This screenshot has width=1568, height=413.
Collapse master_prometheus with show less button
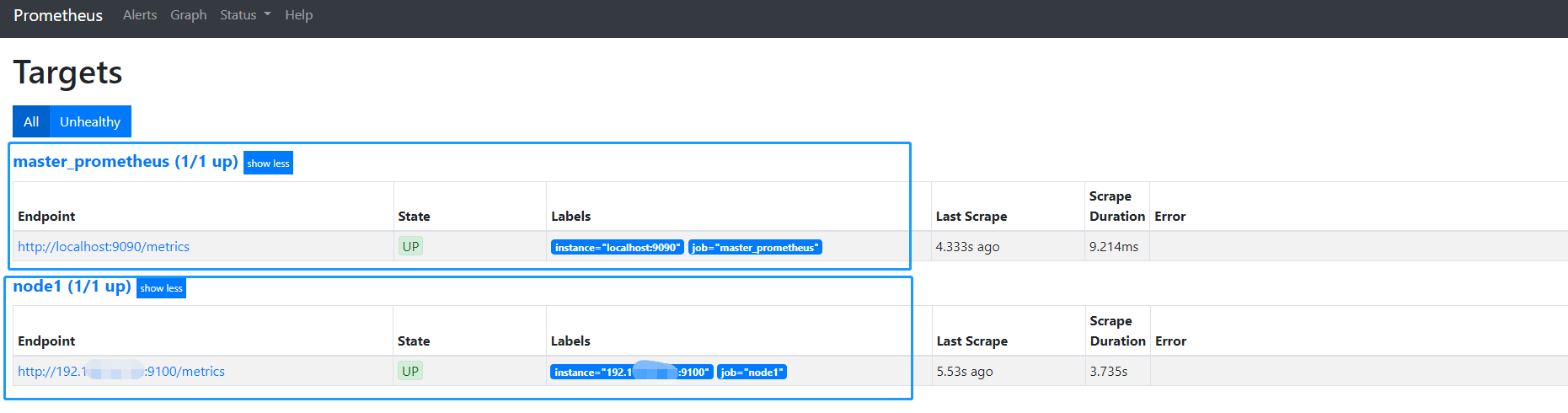coord(268,164)
